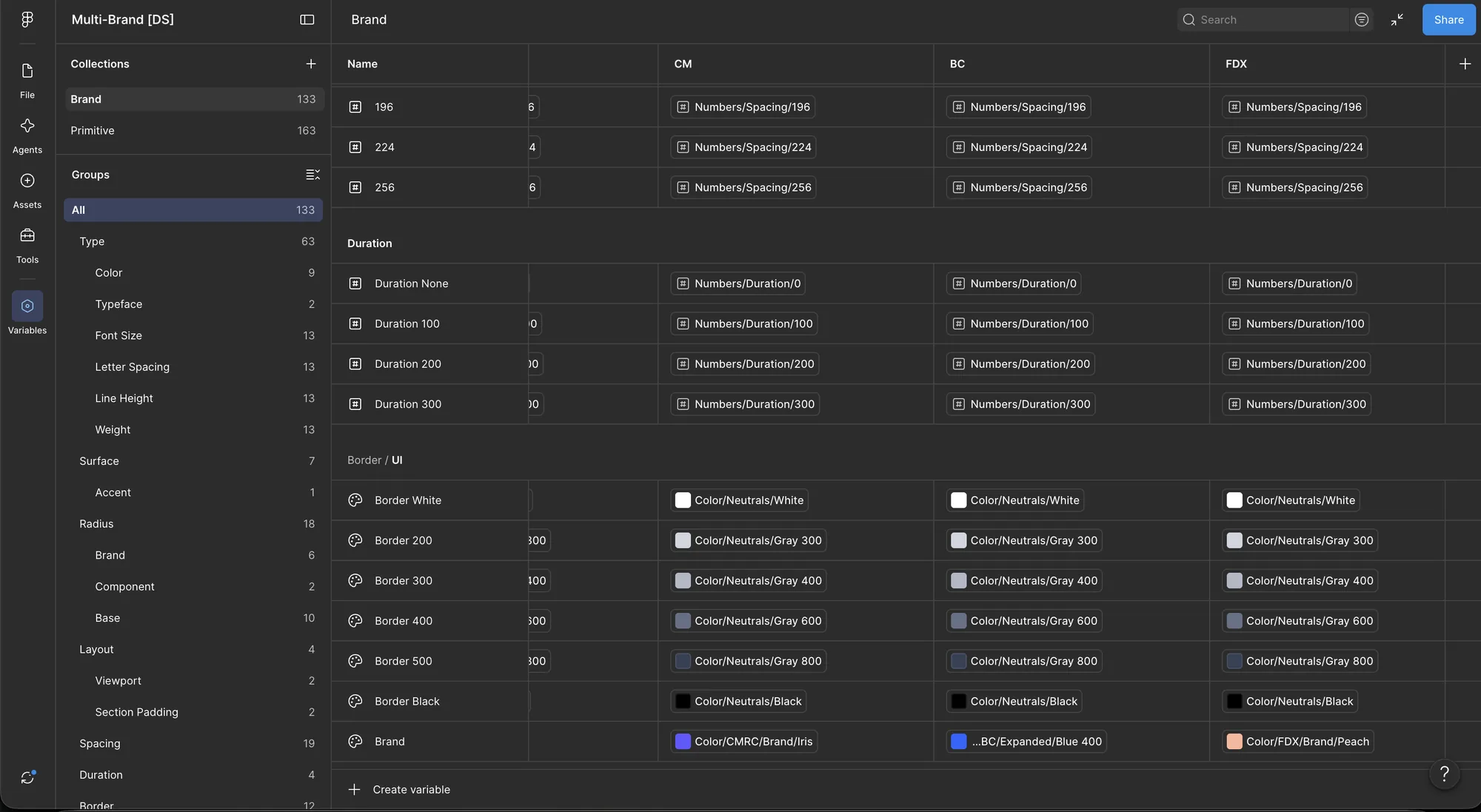Click Create variable at the bottom
This screenshot has height=812, width=1481.
point(399,790)
